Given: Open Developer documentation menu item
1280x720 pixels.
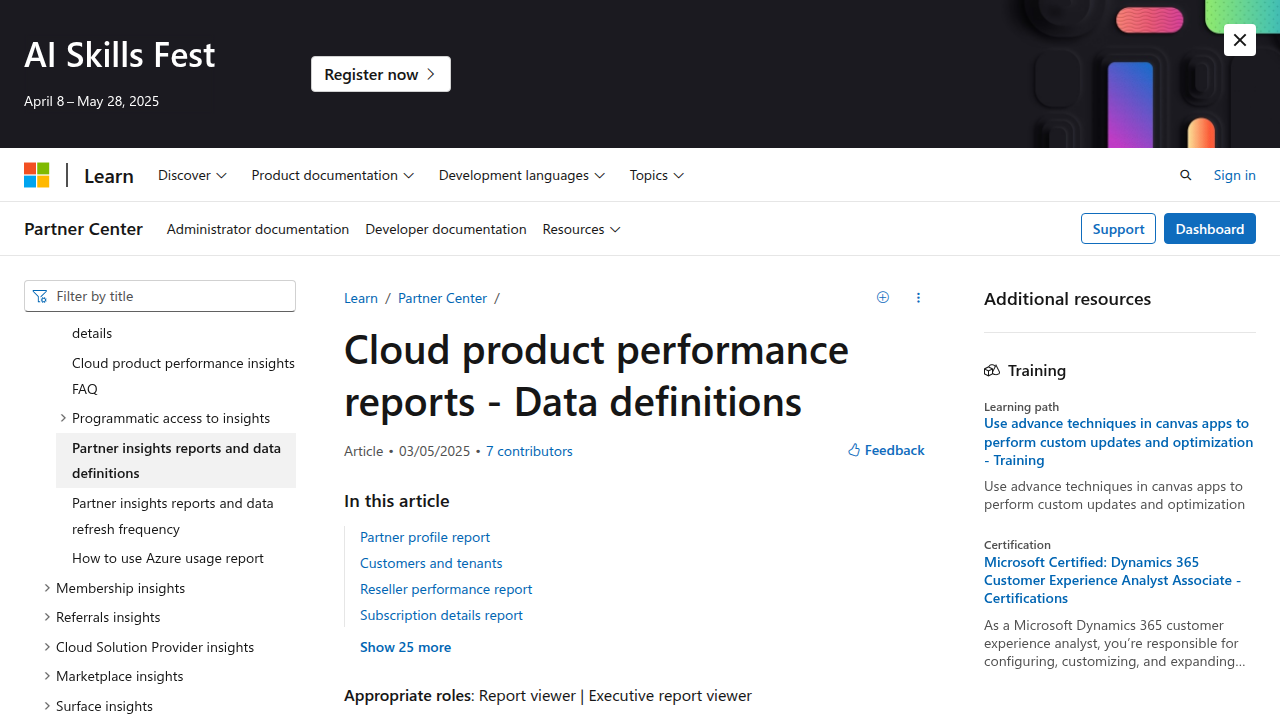Looking at the screenshot, I should pyautogui.click(x=446, y=229).
